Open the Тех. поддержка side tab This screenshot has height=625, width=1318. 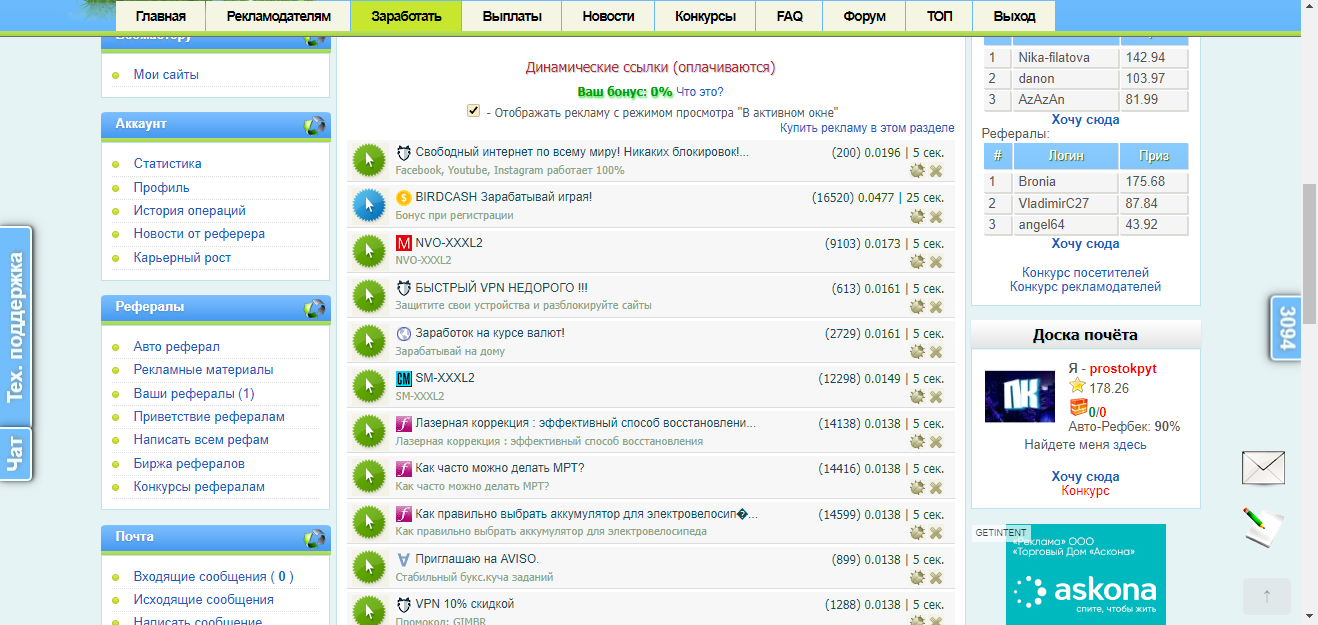pyautogui.click(x=15, y=327)
